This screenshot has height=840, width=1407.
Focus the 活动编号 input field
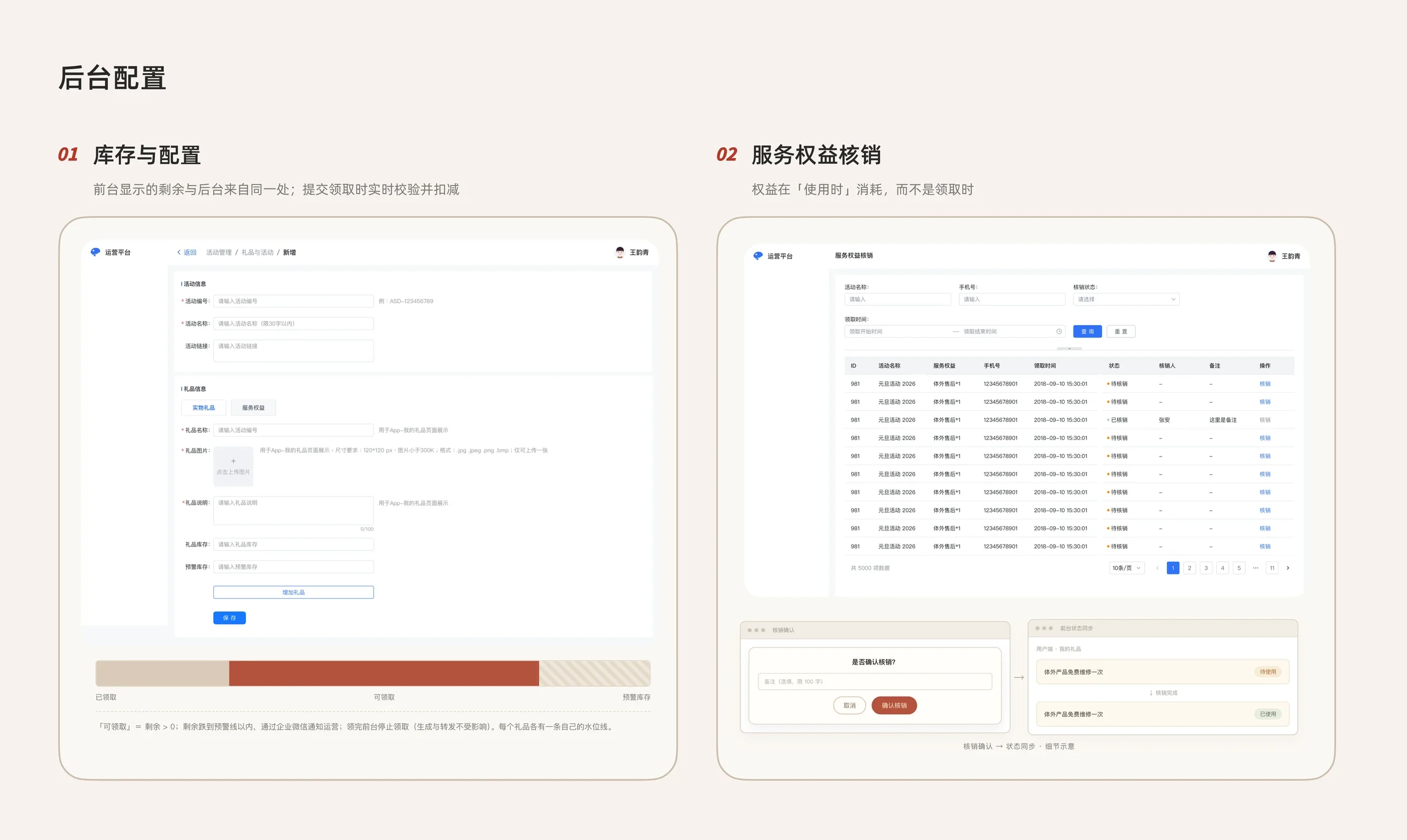pos(293,301)
